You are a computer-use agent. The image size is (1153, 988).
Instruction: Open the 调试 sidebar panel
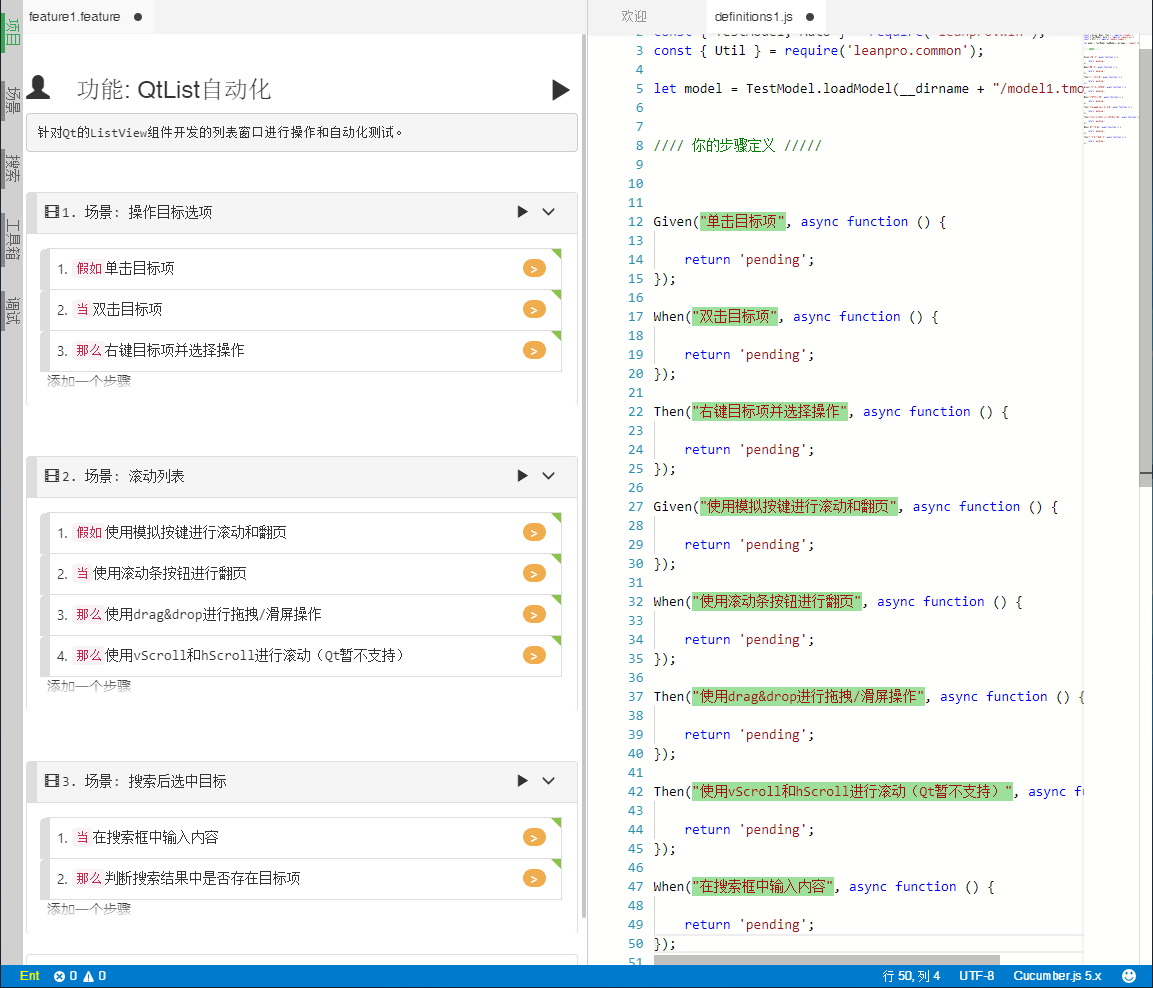[x=12, y=312]
